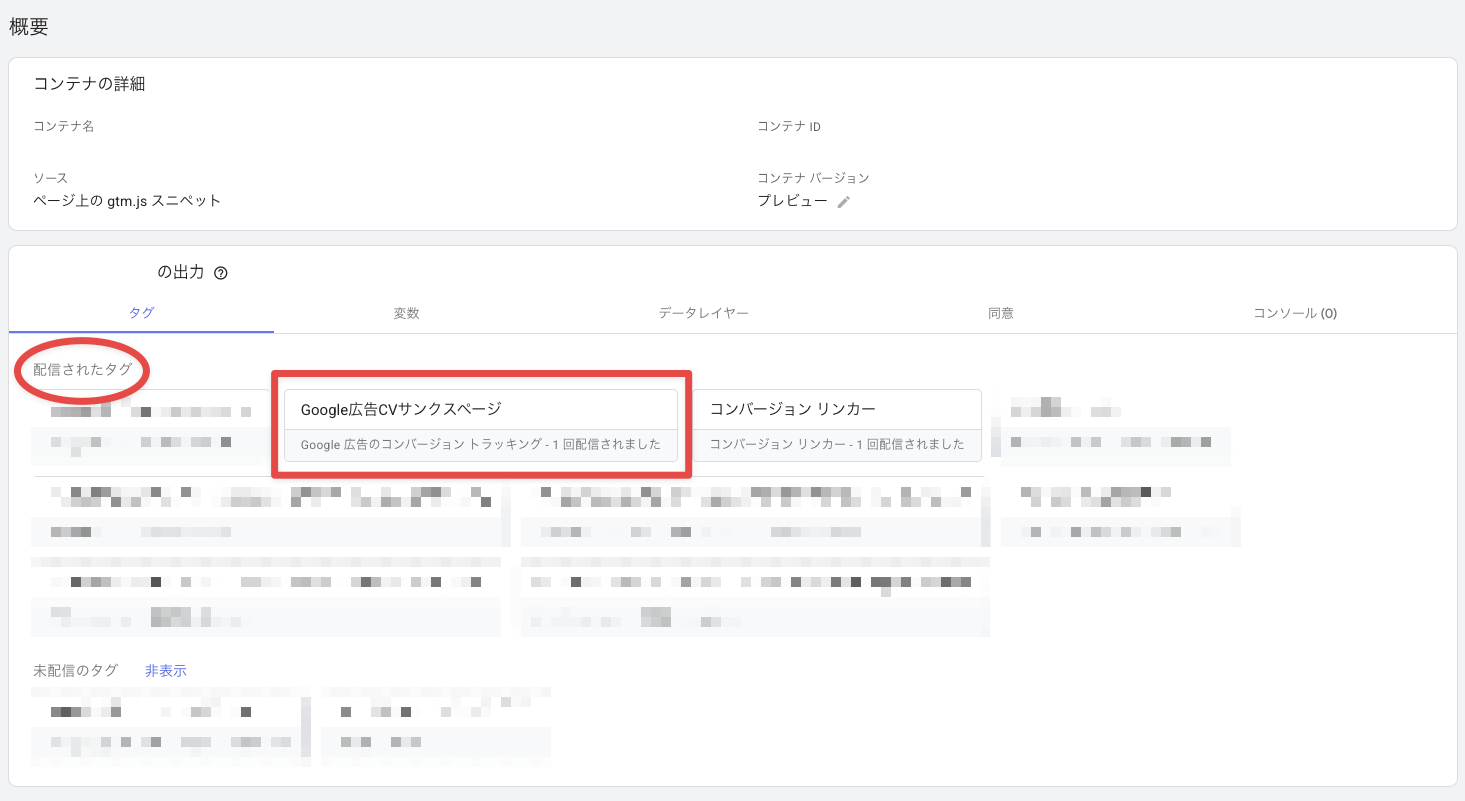Click the コンバージョン リンカー - 1 回配信されました status line
This screenshot has height=801, width=1465.
point(837,444)
